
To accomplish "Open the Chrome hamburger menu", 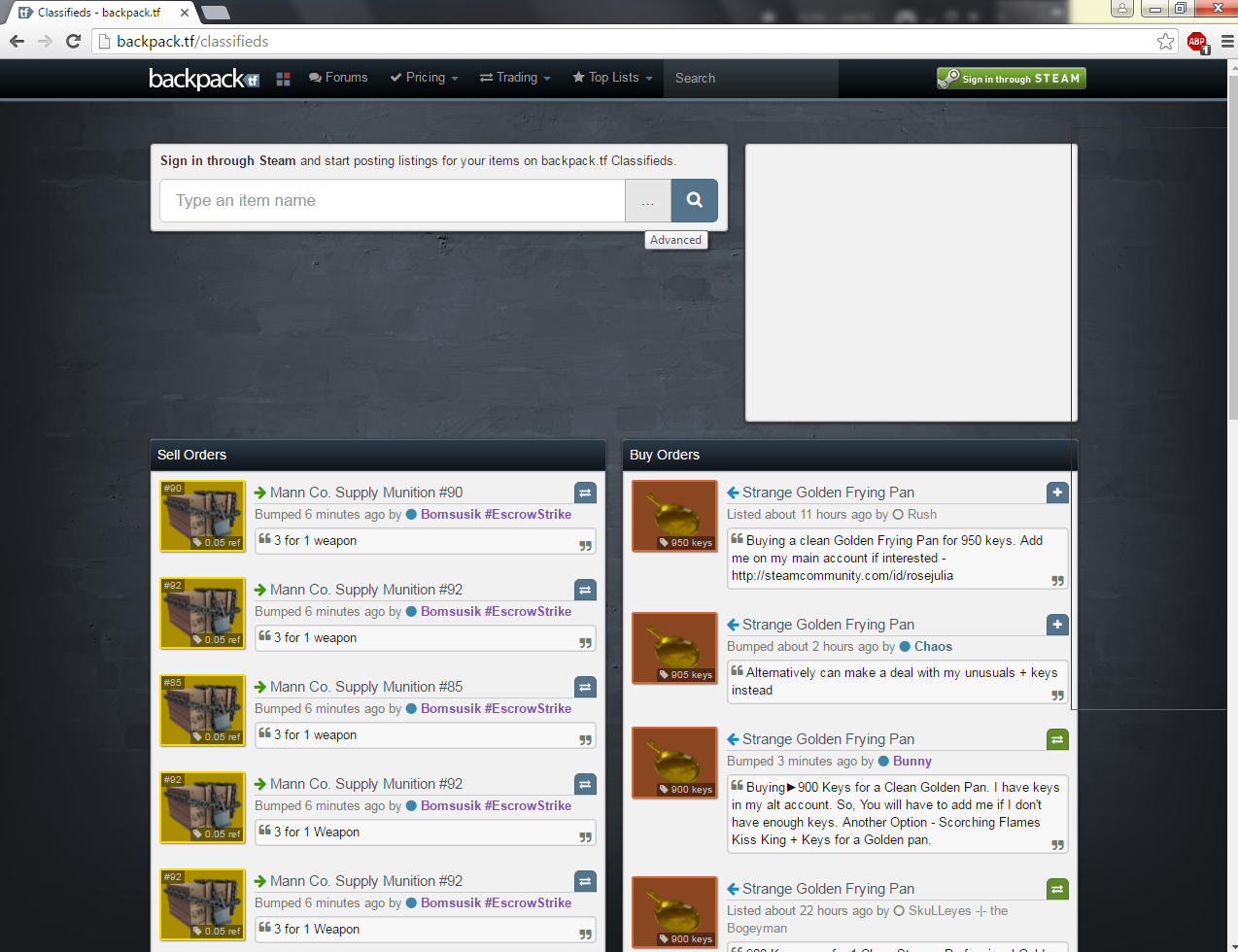I will [1226, 42].
